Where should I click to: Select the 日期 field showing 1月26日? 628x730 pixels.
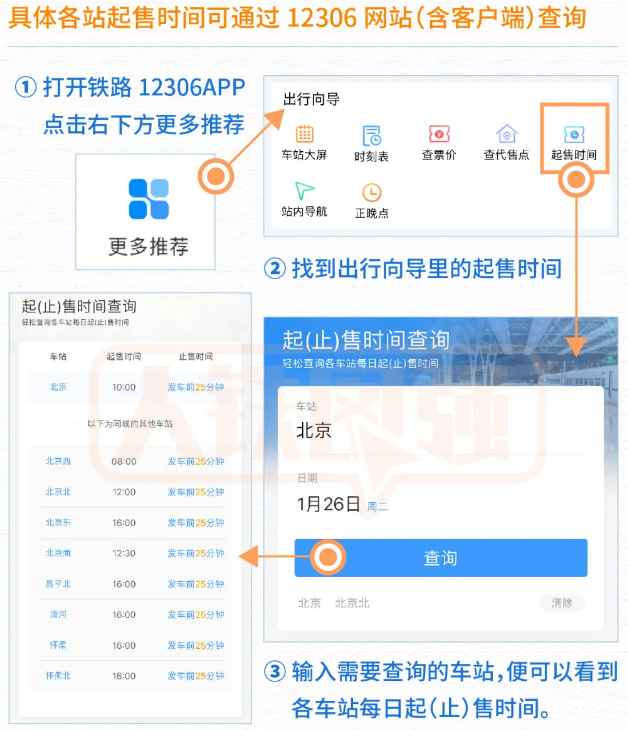coord(441,496)
